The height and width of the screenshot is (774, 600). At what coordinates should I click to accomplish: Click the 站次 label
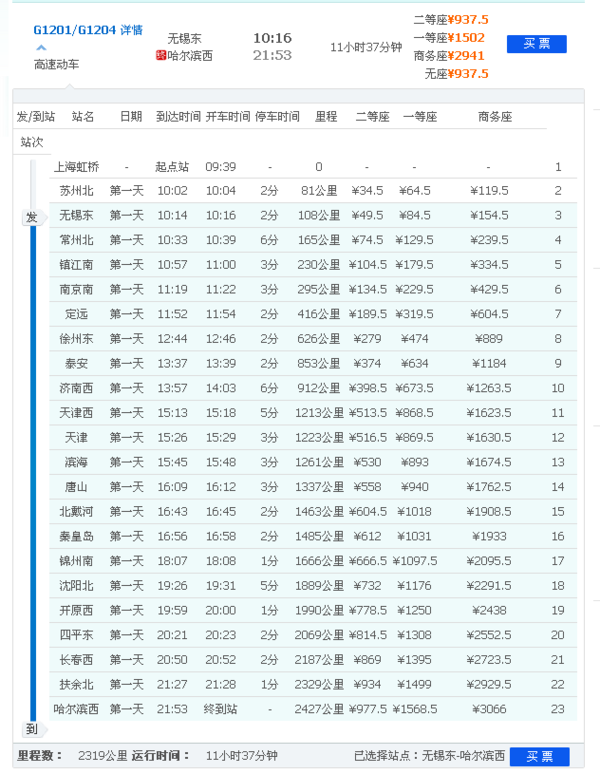(32, 142)
